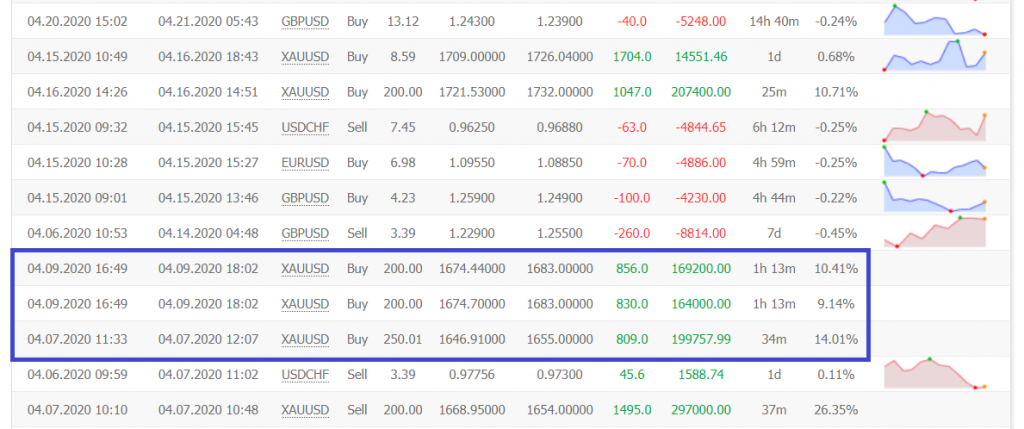Open the EURUSD symbol link
This screenshot has width=1024, height=429.
tap(304, 162)
